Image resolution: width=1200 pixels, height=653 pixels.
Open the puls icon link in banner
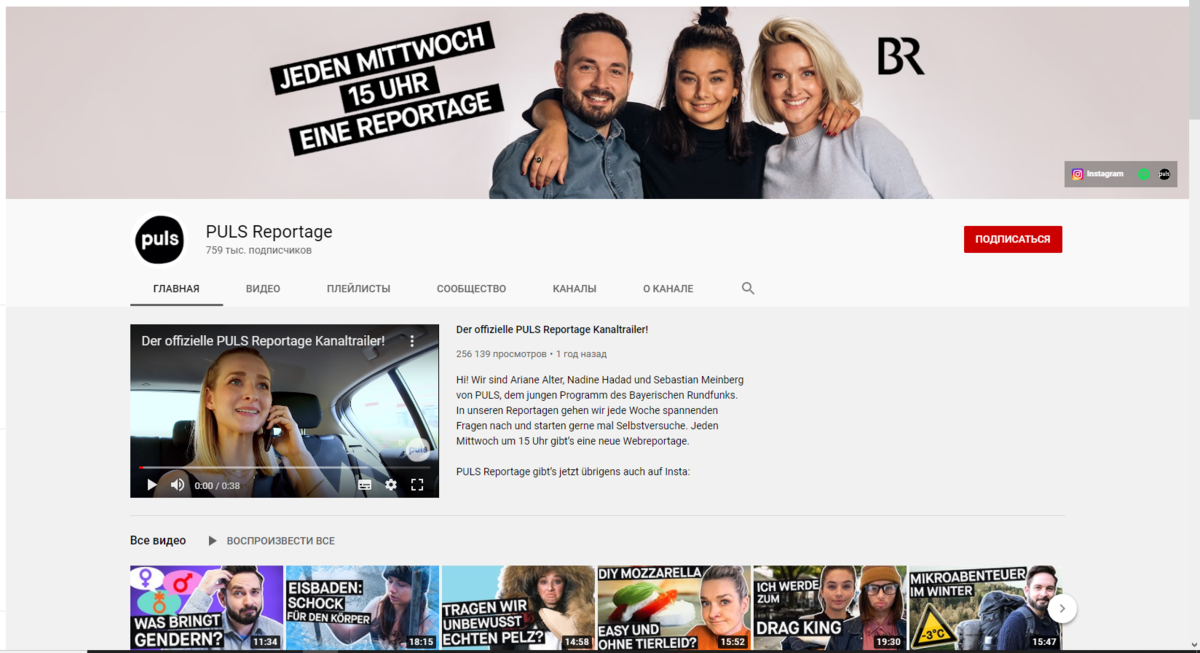[1164, 174]
